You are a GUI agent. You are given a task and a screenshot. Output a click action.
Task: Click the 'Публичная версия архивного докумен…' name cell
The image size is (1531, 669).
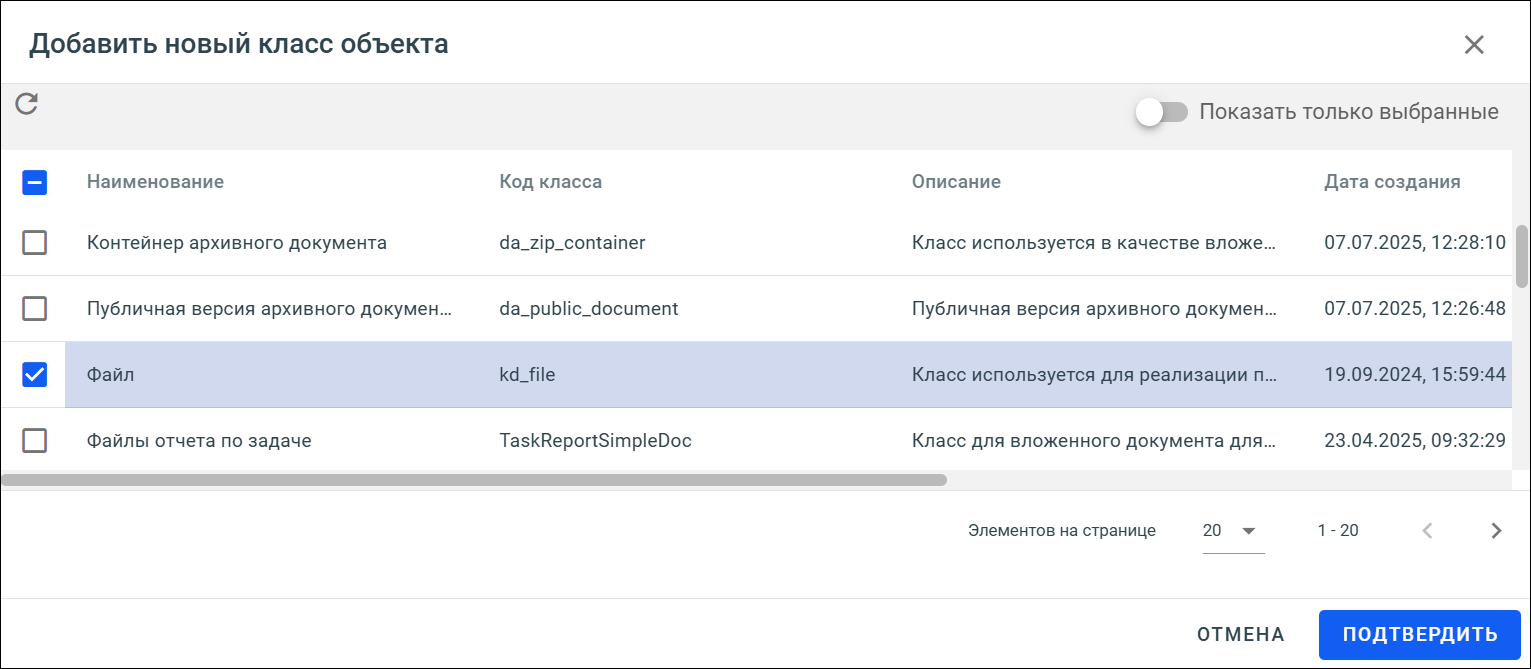270,309
